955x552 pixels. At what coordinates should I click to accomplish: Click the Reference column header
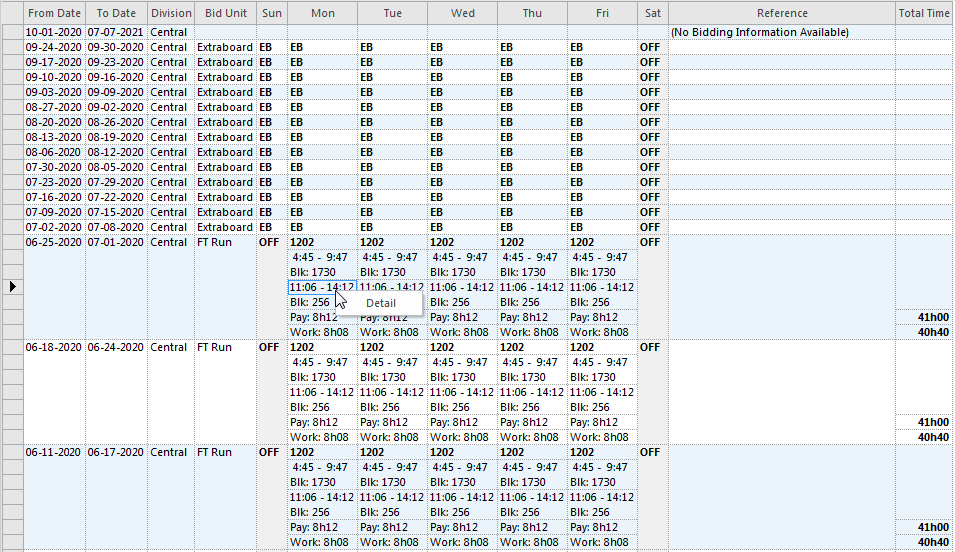[x=782, y=13]
